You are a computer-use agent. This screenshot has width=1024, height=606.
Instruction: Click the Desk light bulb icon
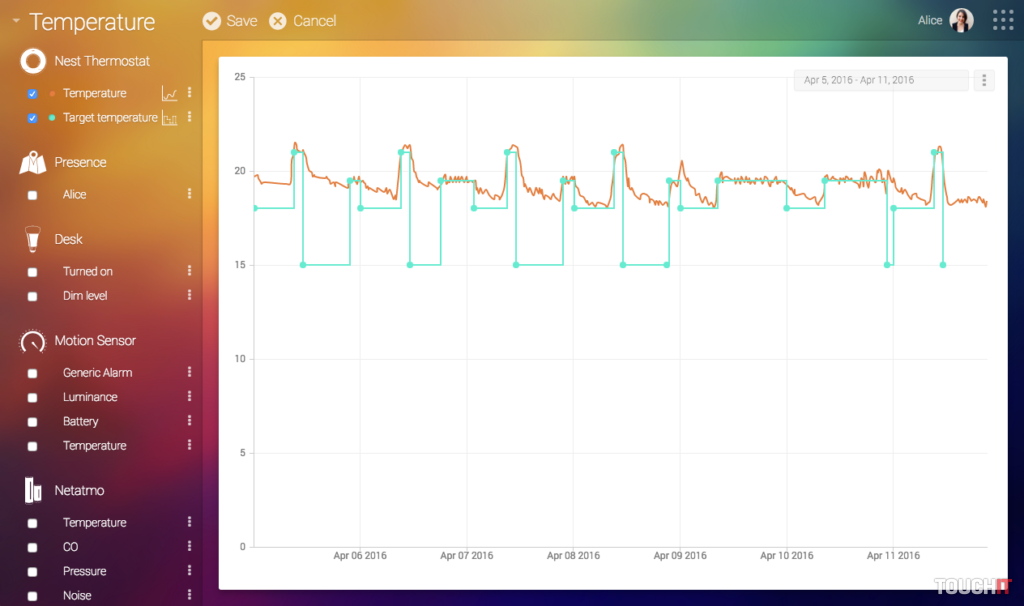point(33,239)
